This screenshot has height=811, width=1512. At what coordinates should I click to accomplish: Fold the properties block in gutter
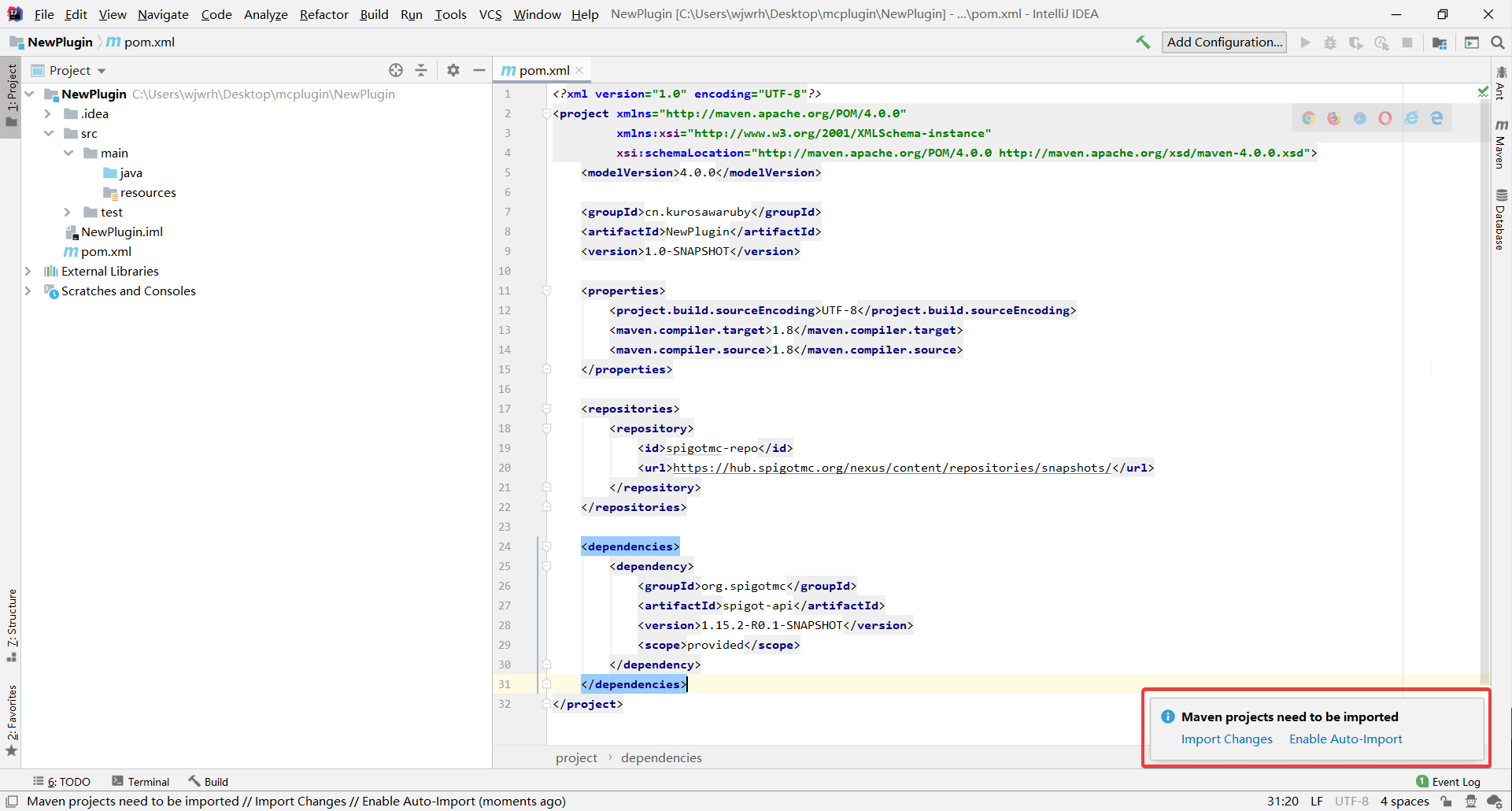tap(546, 291)
